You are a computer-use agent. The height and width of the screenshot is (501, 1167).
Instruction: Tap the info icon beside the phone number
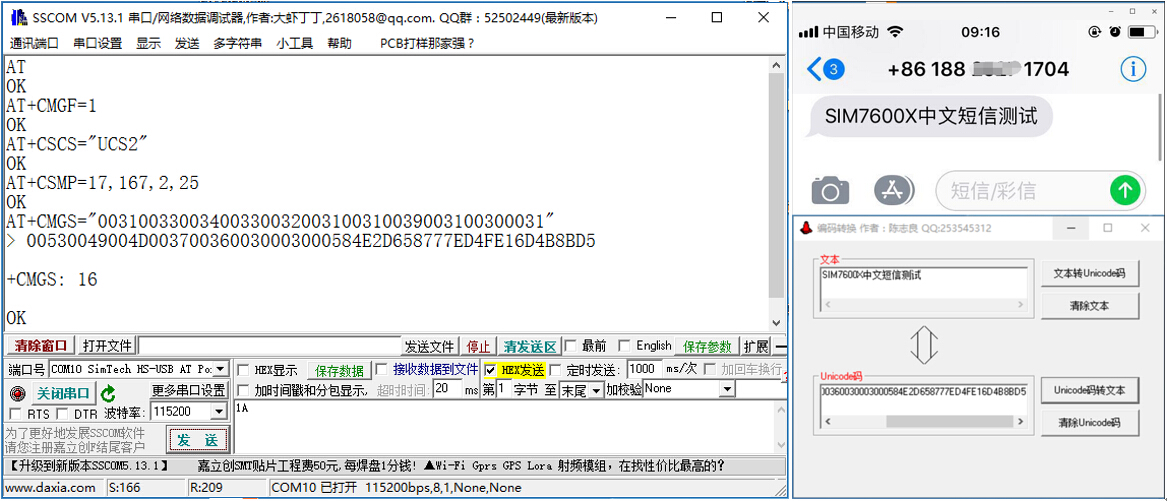[1133, 70]
